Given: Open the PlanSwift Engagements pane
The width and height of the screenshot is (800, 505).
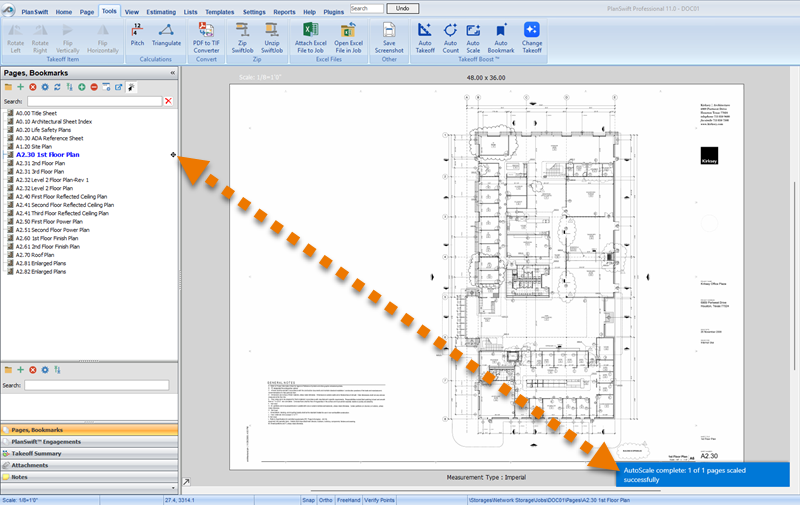Looking at the screenshot, I should point(89,442).
